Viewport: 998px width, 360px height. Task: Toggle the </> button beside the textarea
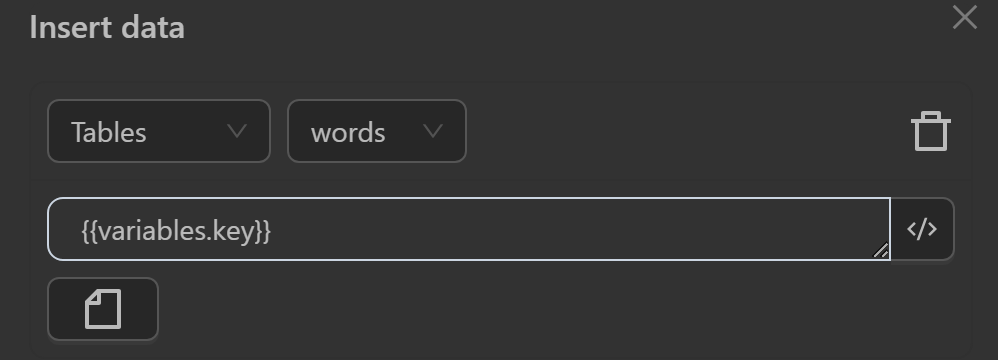coord(922,229)
